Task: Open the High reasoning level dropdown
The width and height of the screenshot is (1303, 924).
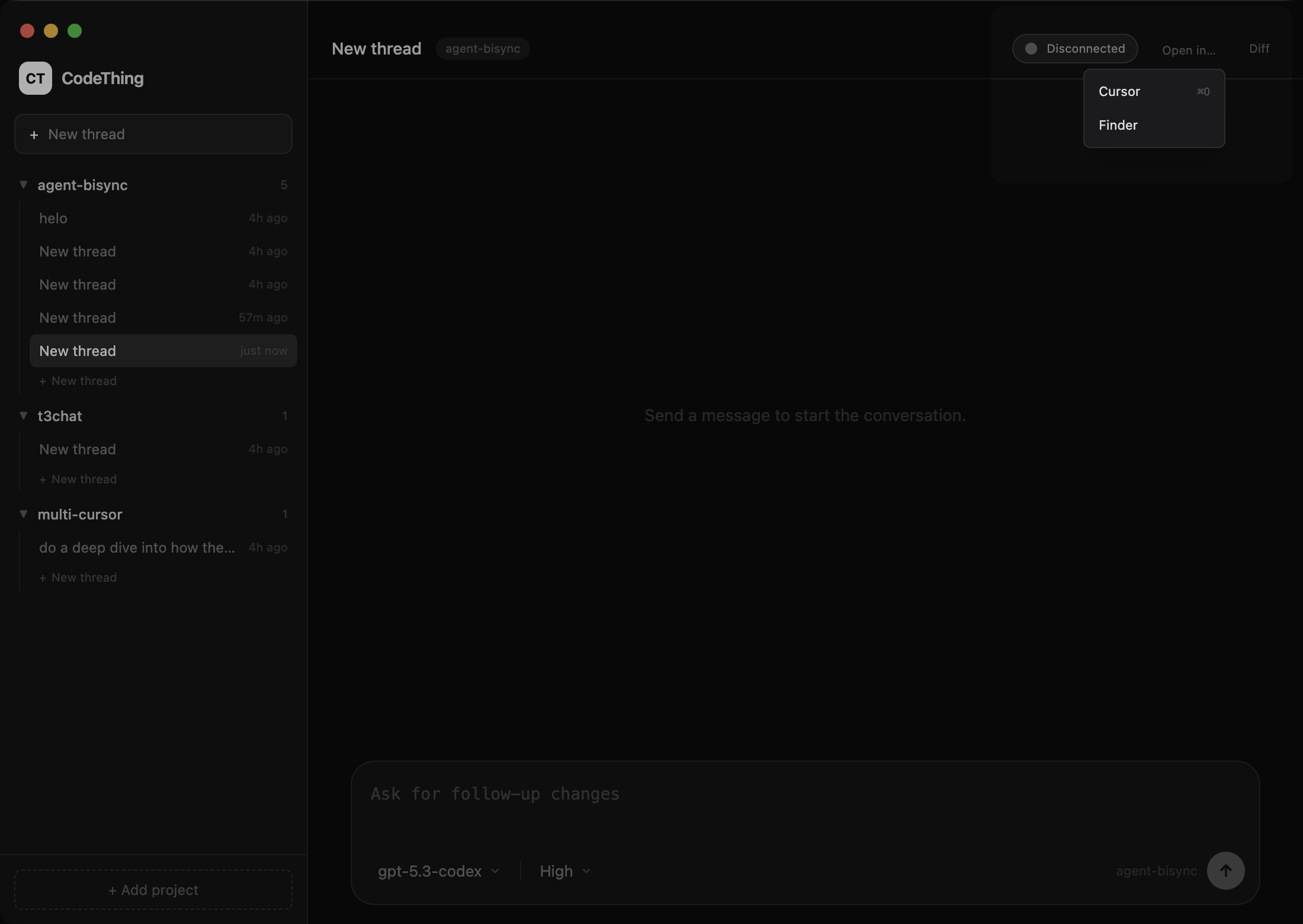Action: tap(565, 871)
